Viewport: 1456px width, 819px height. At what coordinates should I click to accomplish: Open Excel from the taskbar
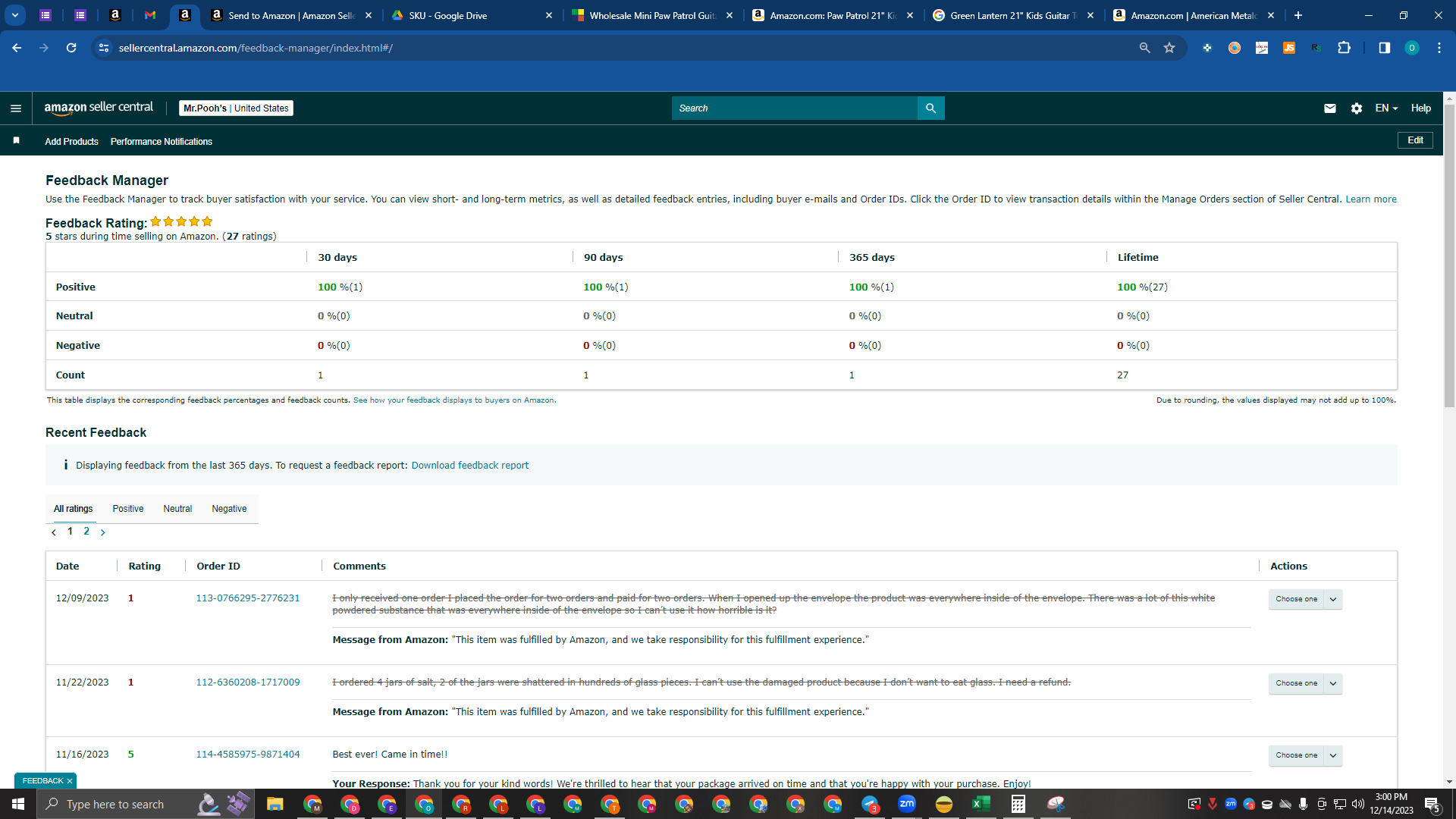981,804
